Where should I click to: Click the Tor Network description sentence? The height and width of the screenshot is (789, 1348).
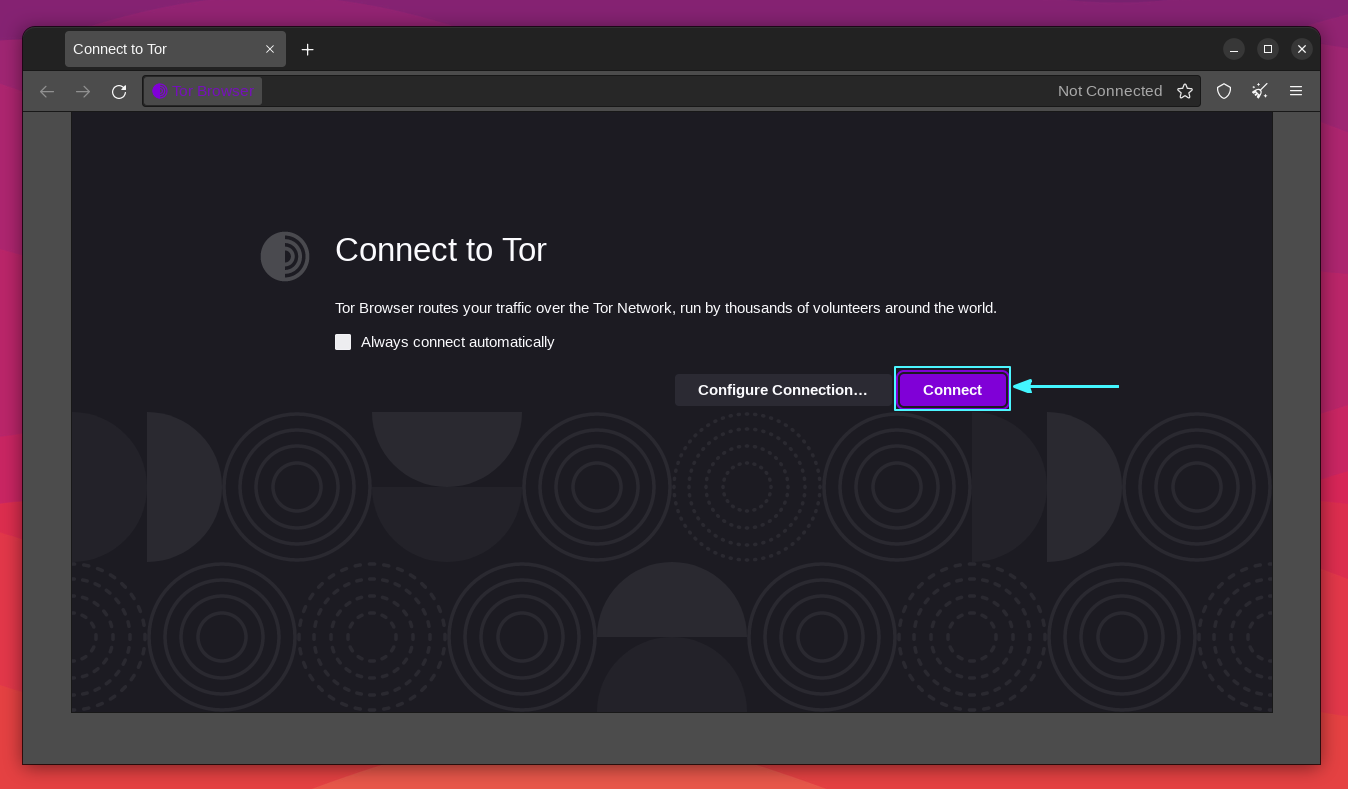click(666, 308)
